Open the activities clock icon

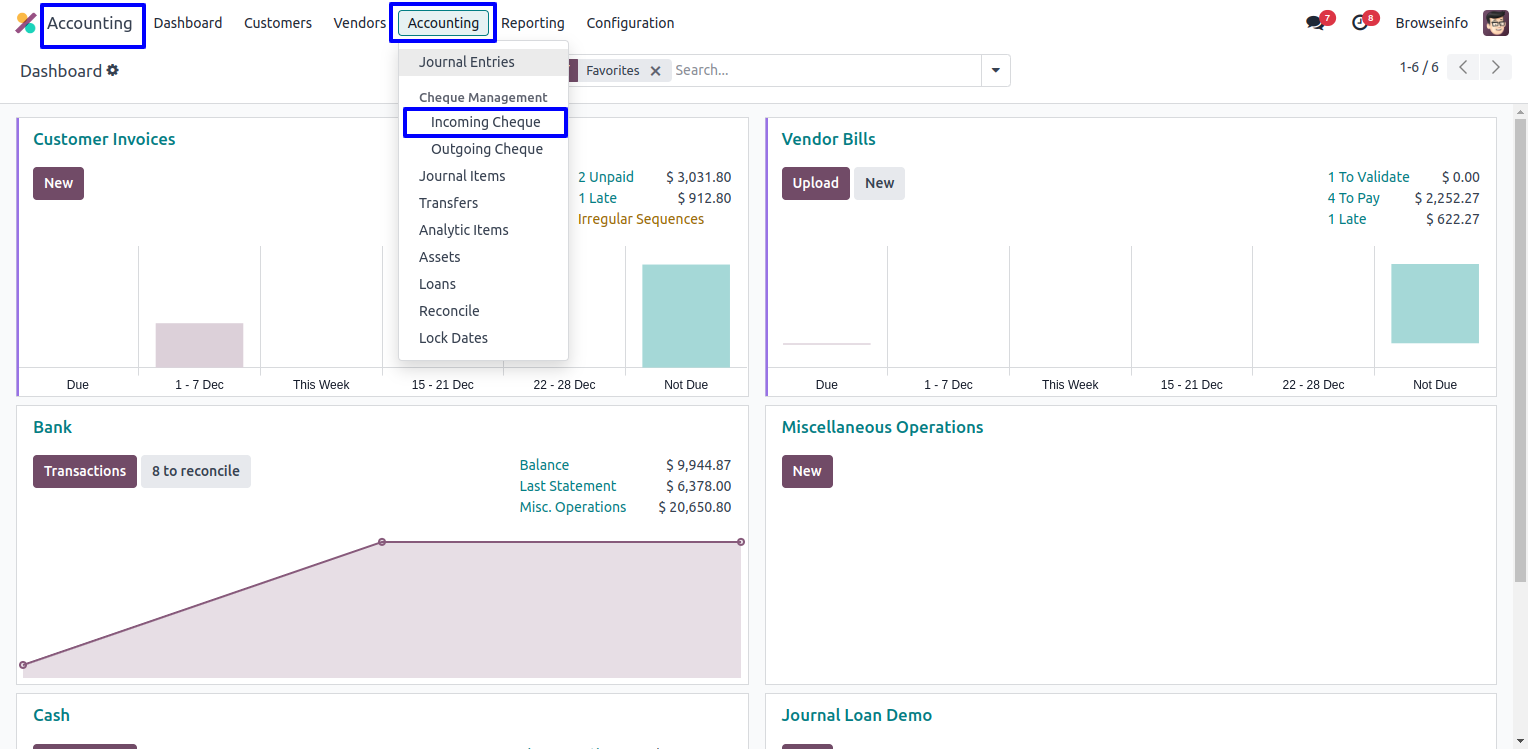click(x=1359, y=23)
